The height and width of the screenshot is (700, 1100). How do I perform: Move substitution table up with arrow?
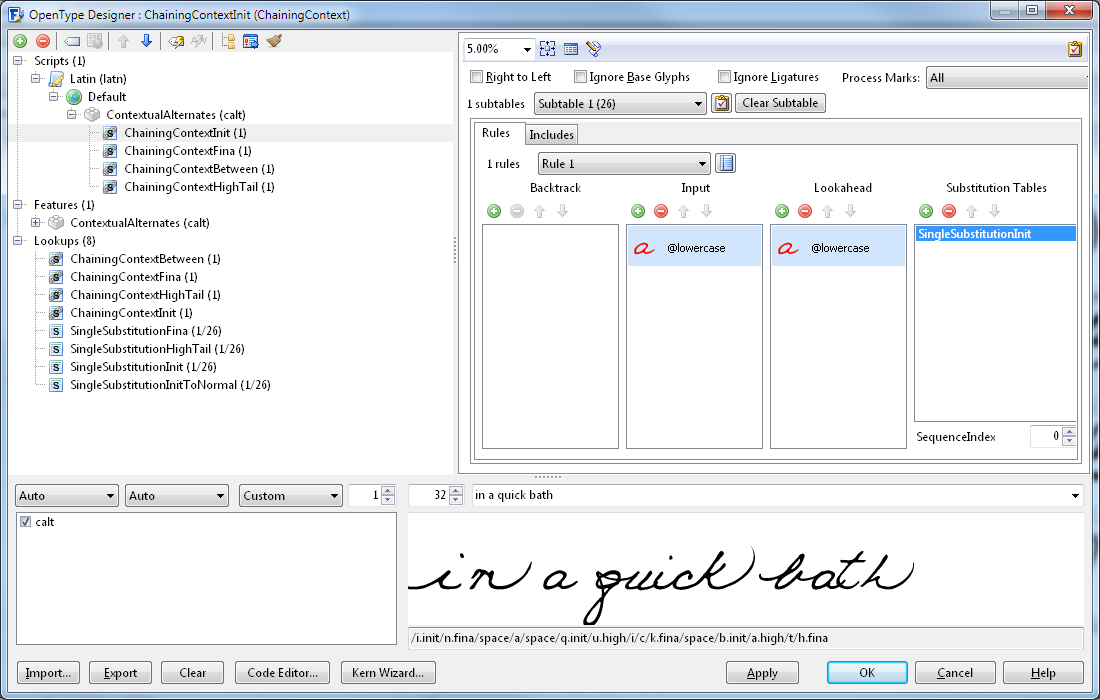pyautogui.click(x=972, y=211)
